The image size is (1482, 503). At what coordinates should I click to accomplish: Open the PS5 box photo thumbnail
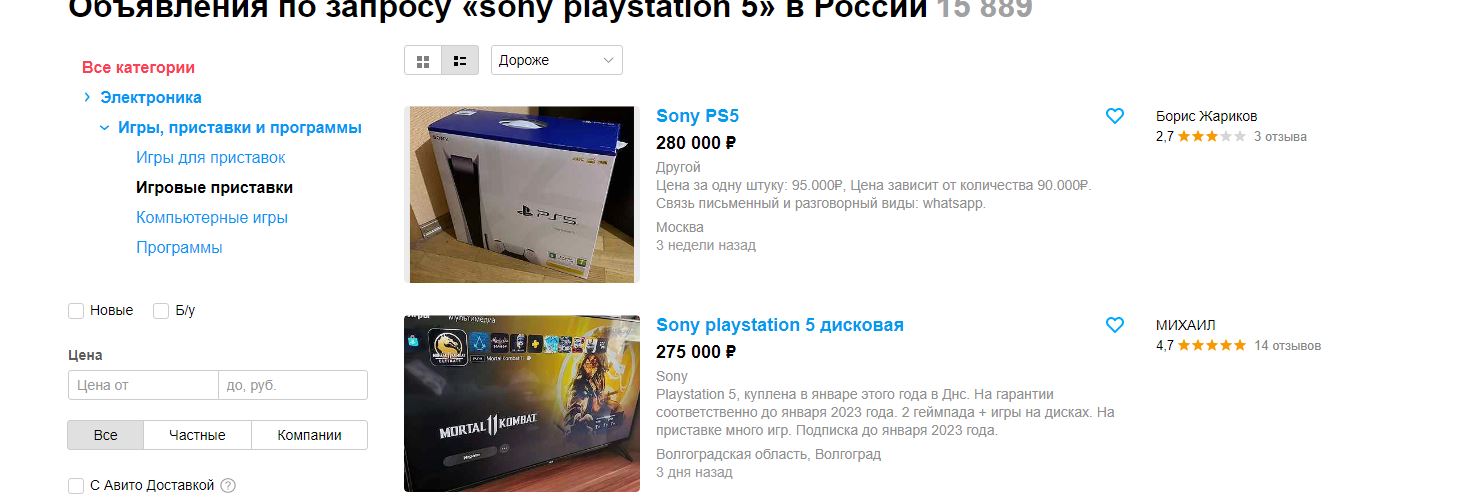click(x=522, y=194)
